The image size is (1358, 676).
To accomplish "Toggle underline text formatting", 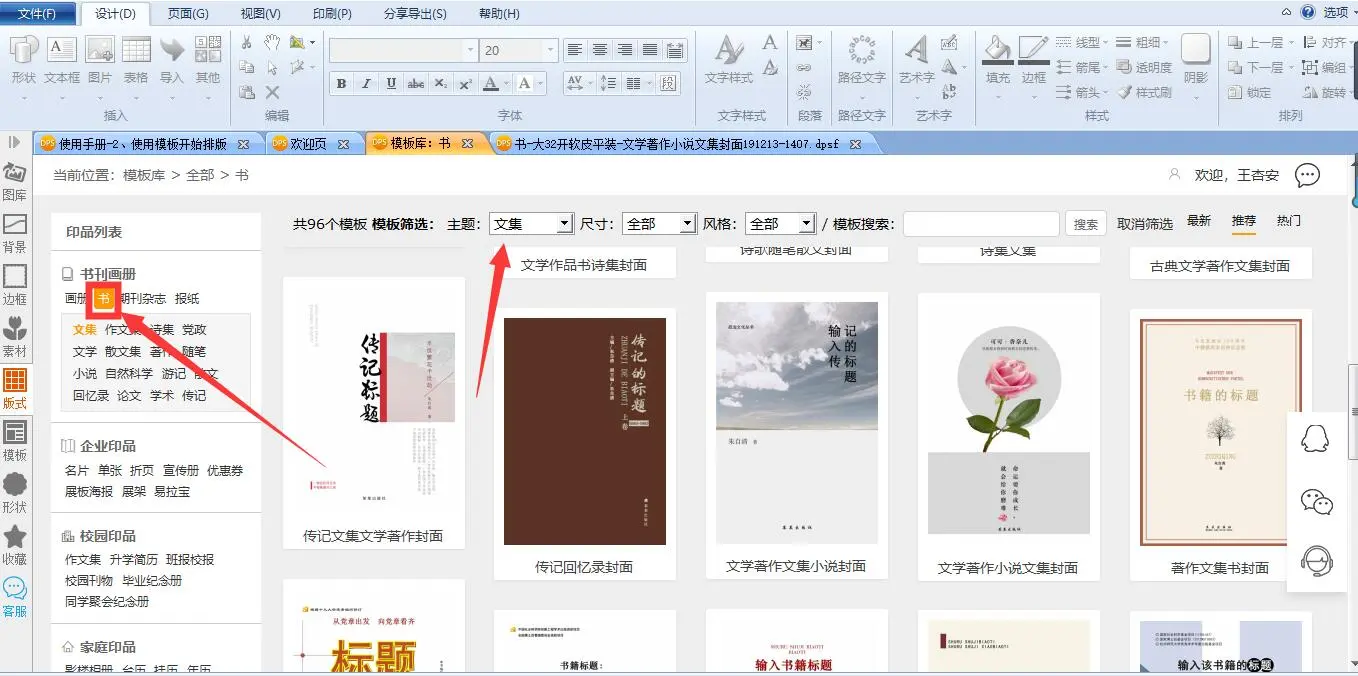I will pos(391,83).
